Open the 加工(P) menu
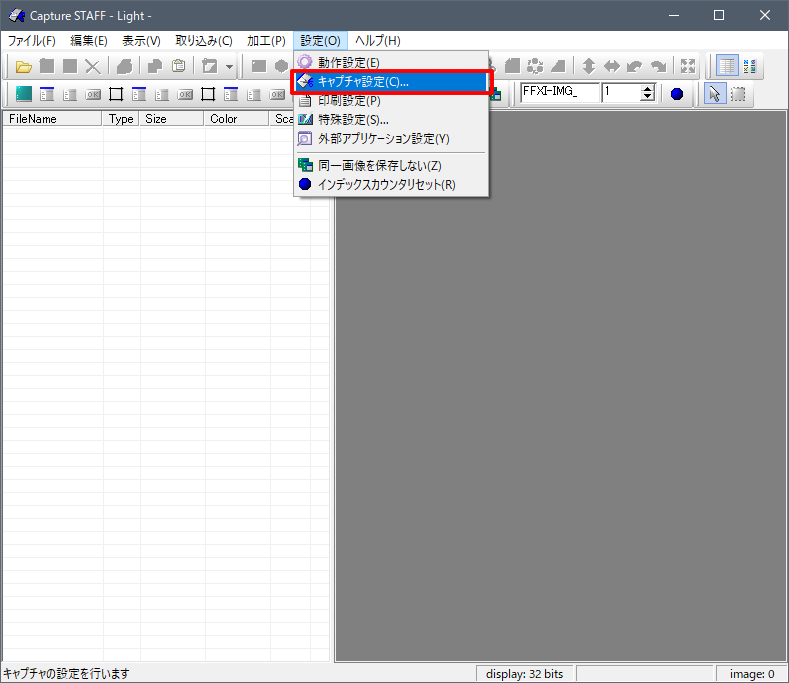The width and height of the screenshot is (789, 683). [x=266, y=41]
